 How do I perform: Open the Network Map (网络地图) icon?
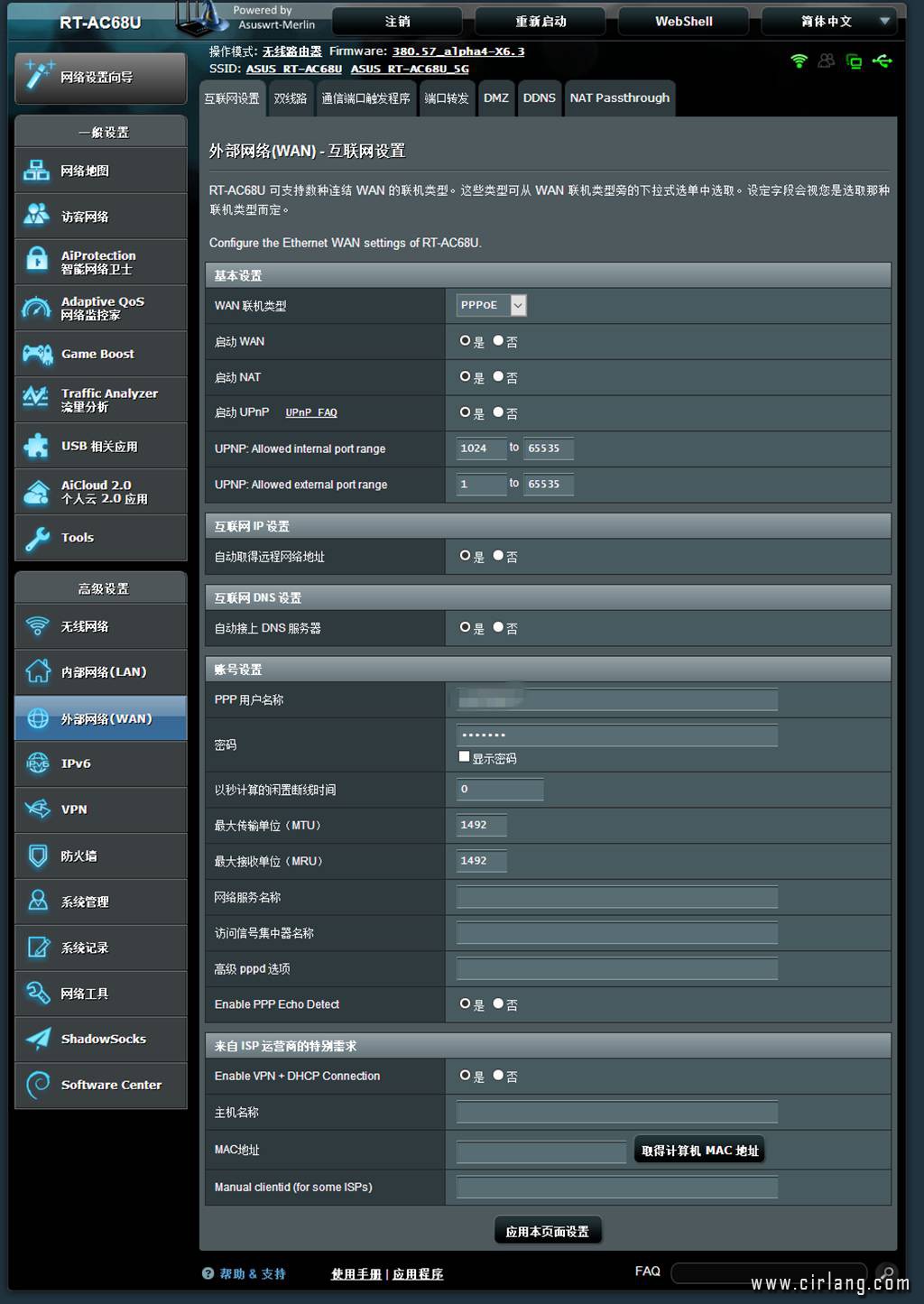36,171
